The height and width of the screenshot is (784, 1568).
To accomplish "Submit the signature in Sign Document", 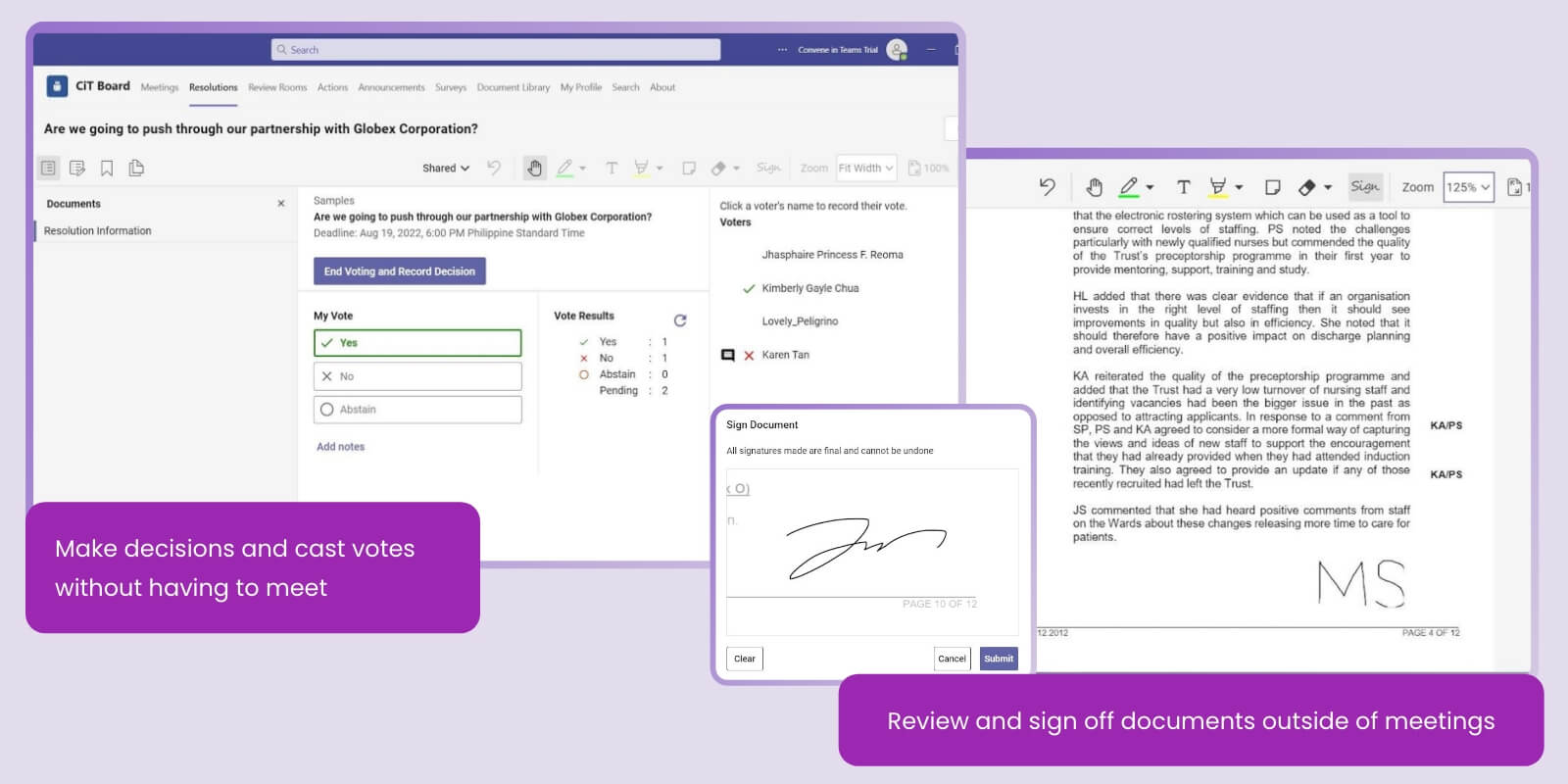I will [999, 659].
